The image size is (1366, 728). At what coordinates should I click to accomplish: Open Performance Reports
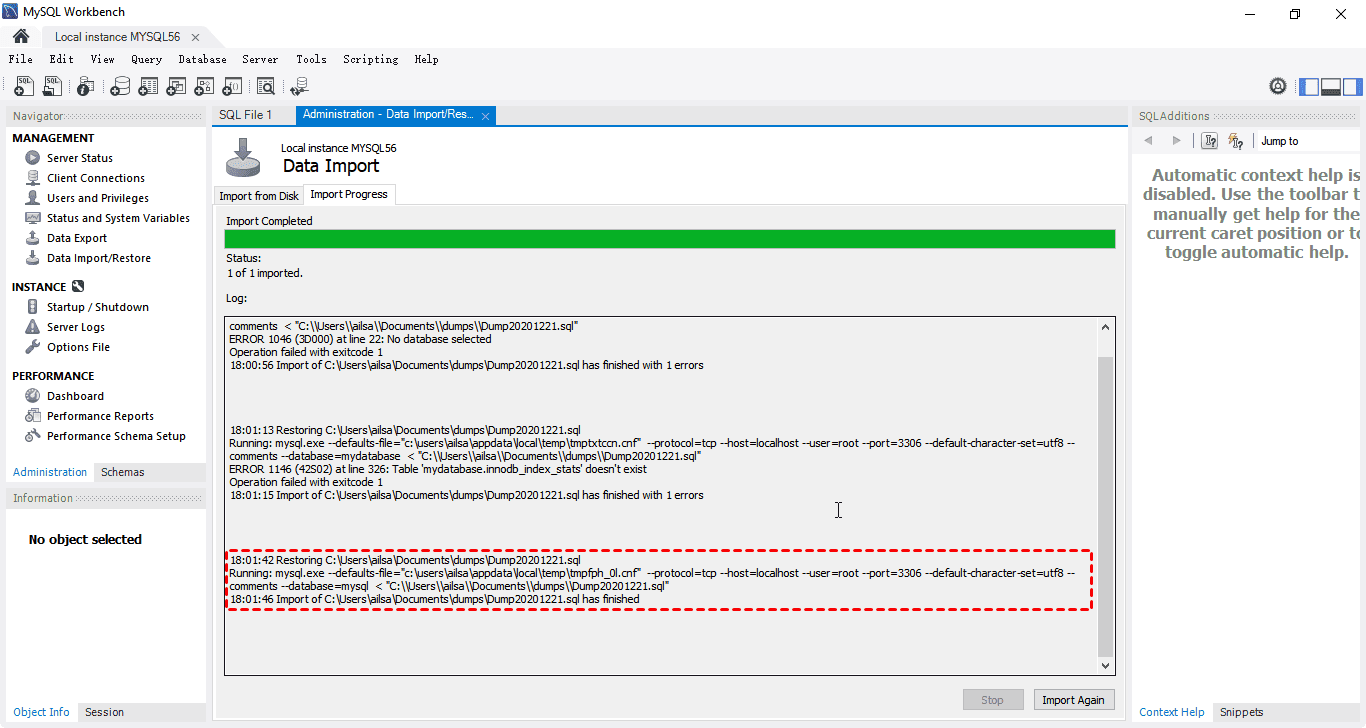point(100,416)
